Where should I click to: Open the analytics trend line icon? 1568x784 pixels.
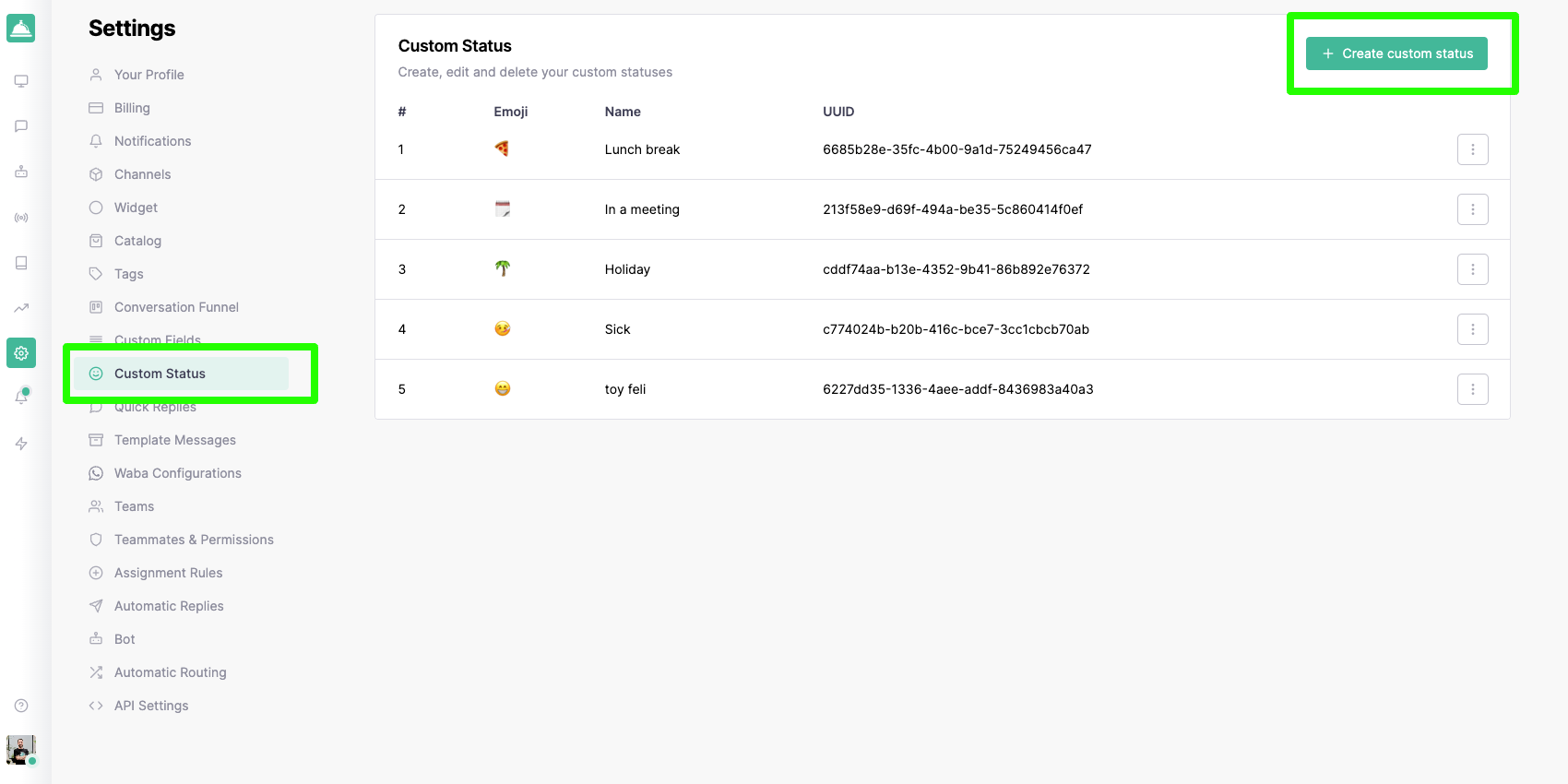point(21,308)
